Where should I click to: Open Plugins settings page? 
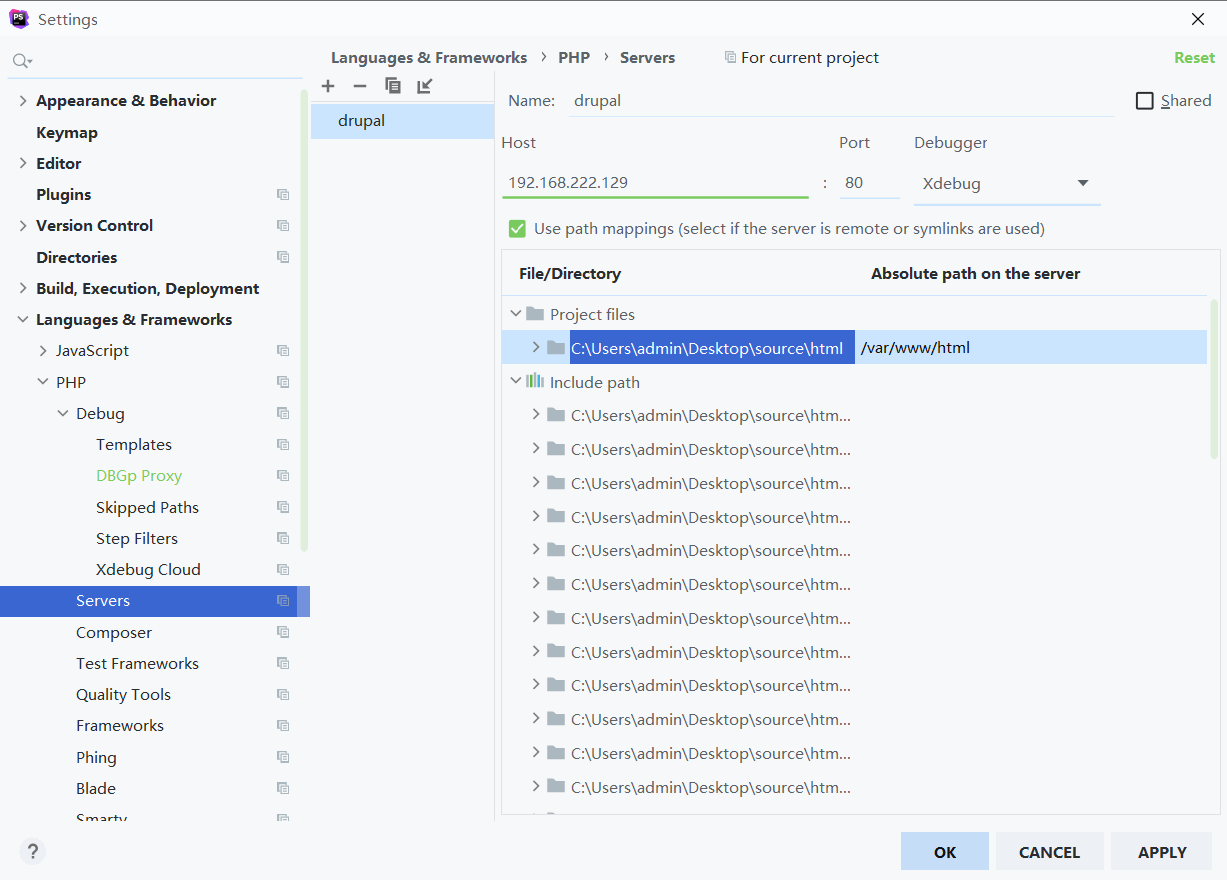coord(64,195)
